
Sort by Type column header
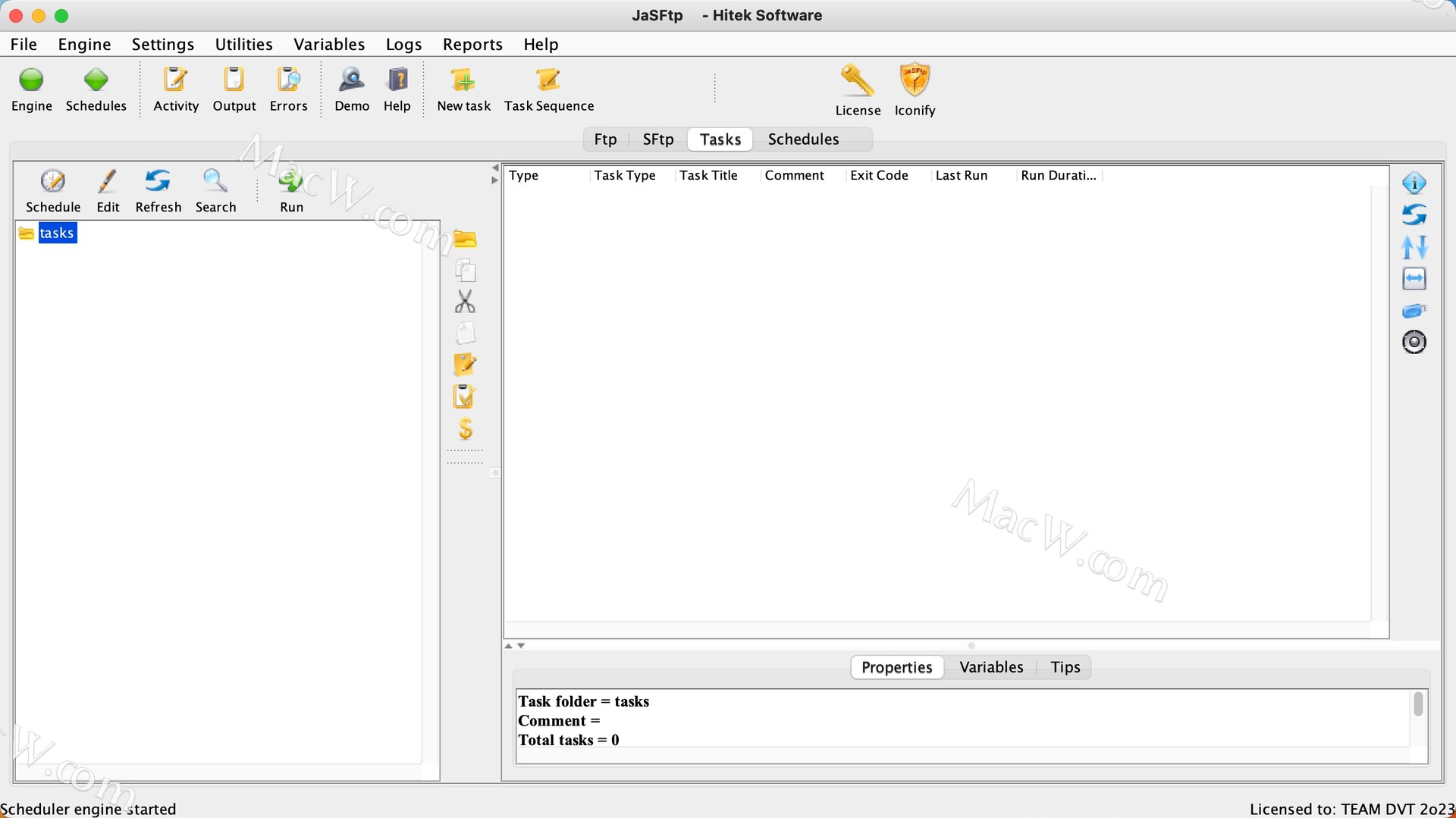pos(546,175)
